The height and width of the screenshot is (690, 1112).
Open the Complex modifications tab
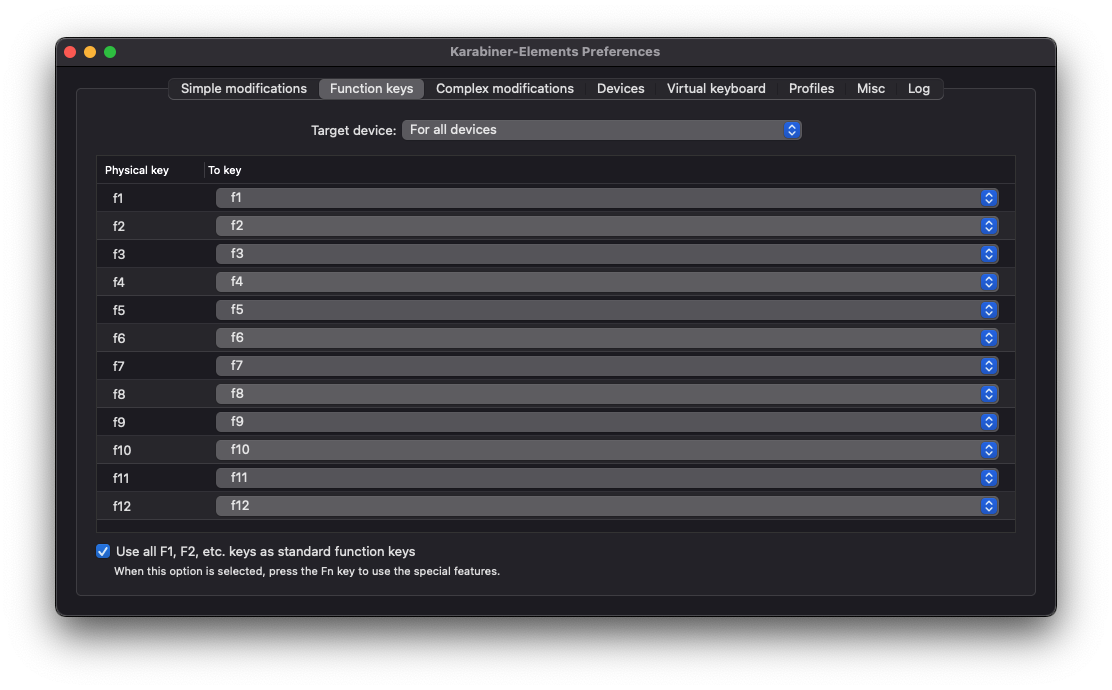click(x=504, y=89)
